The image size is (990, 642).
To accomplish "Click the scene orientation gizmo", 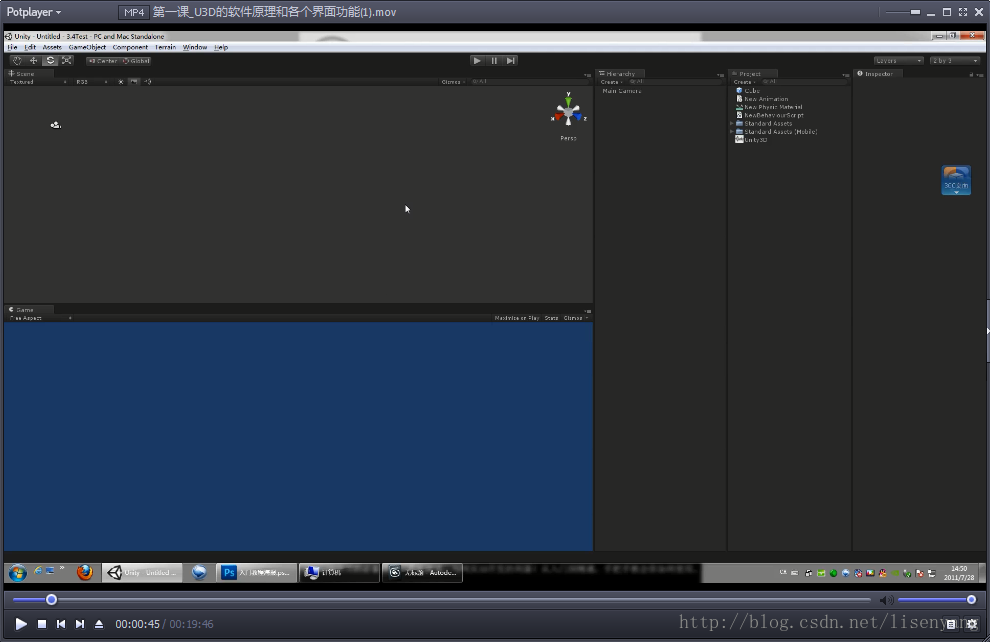I will pos(568,112).
